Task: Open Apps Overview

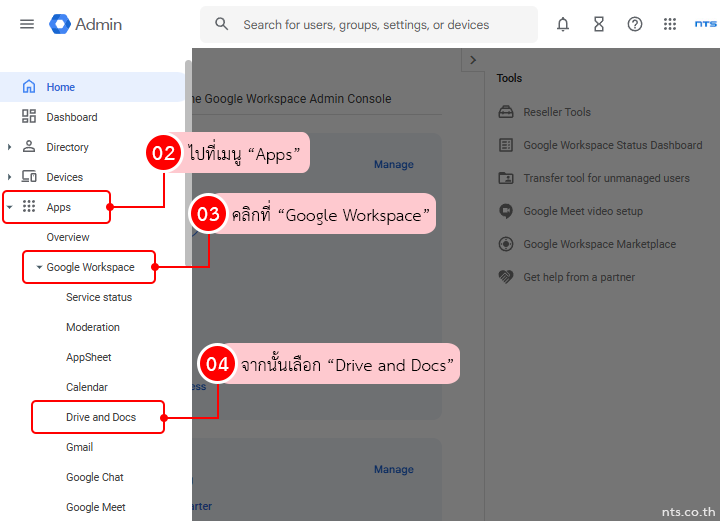Action: (68, 237)
